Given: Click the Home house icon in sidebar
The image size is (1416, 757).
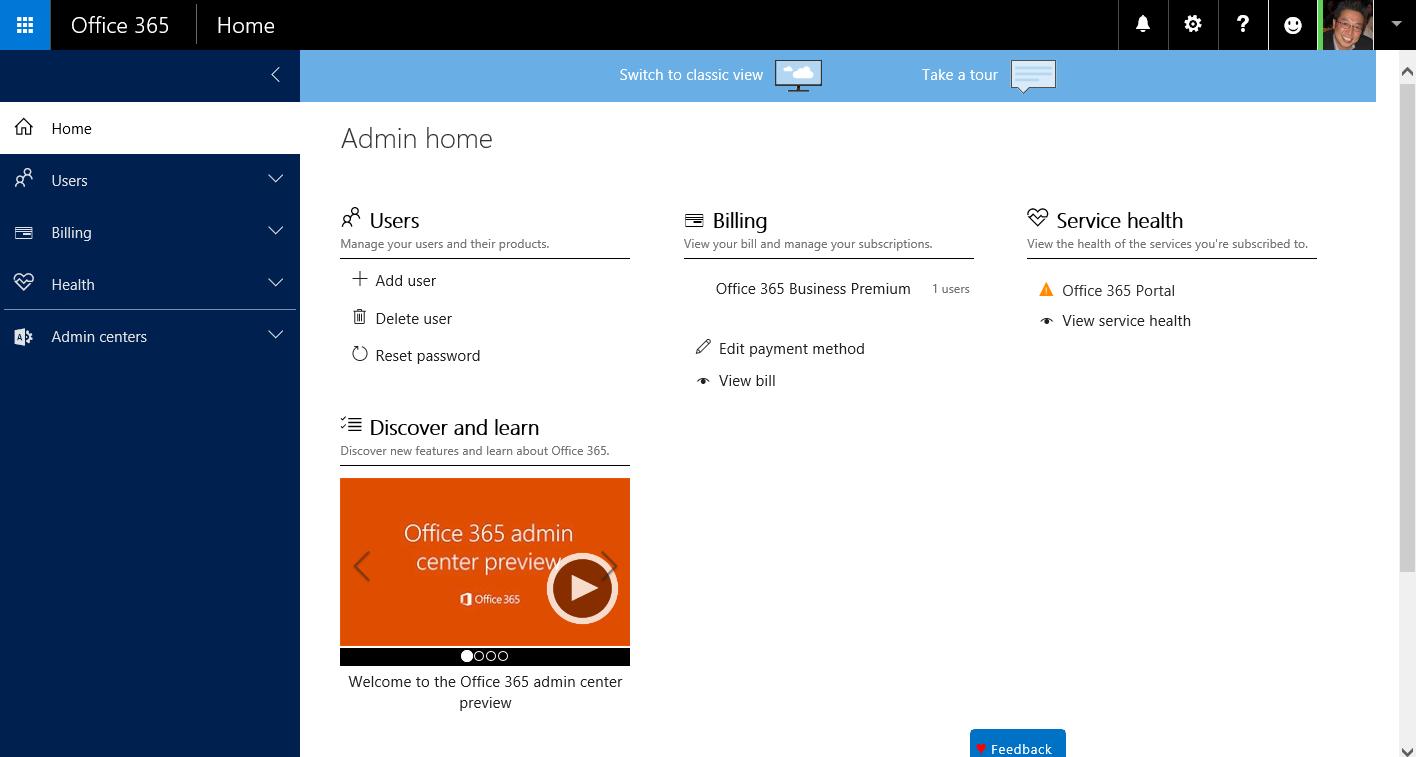Looking at the screenshot, I should pyautogui.click(x=24, y=127).
